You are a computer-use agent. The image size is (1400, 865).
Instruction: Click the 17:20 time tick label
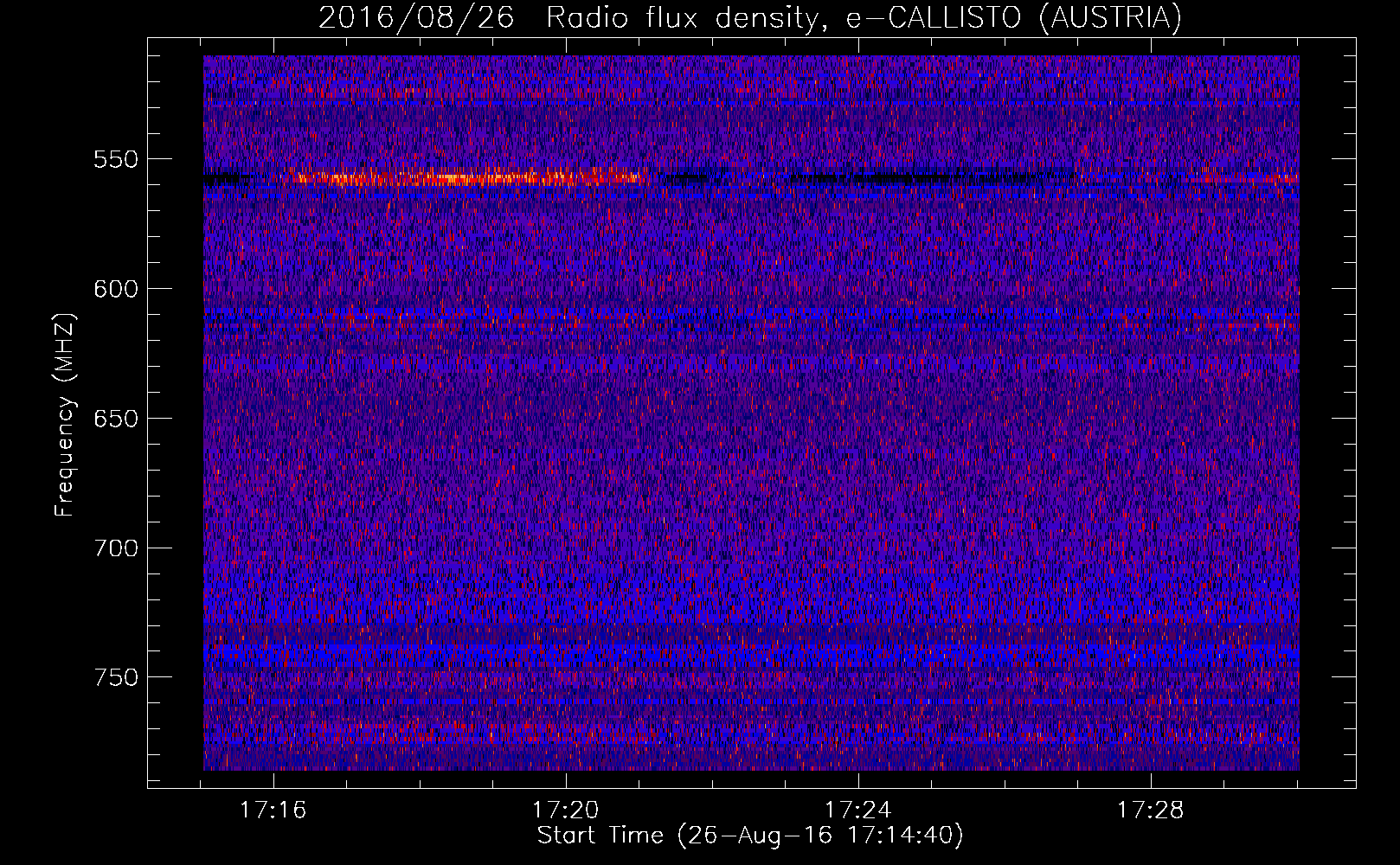(565, 811)
